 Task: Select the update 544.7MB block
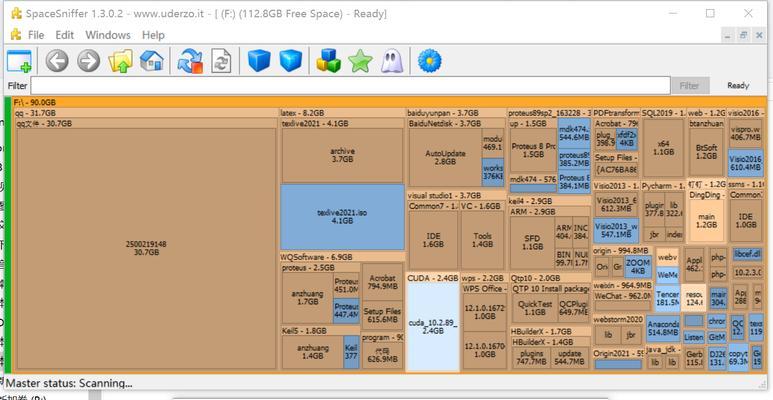pos(569,358)
